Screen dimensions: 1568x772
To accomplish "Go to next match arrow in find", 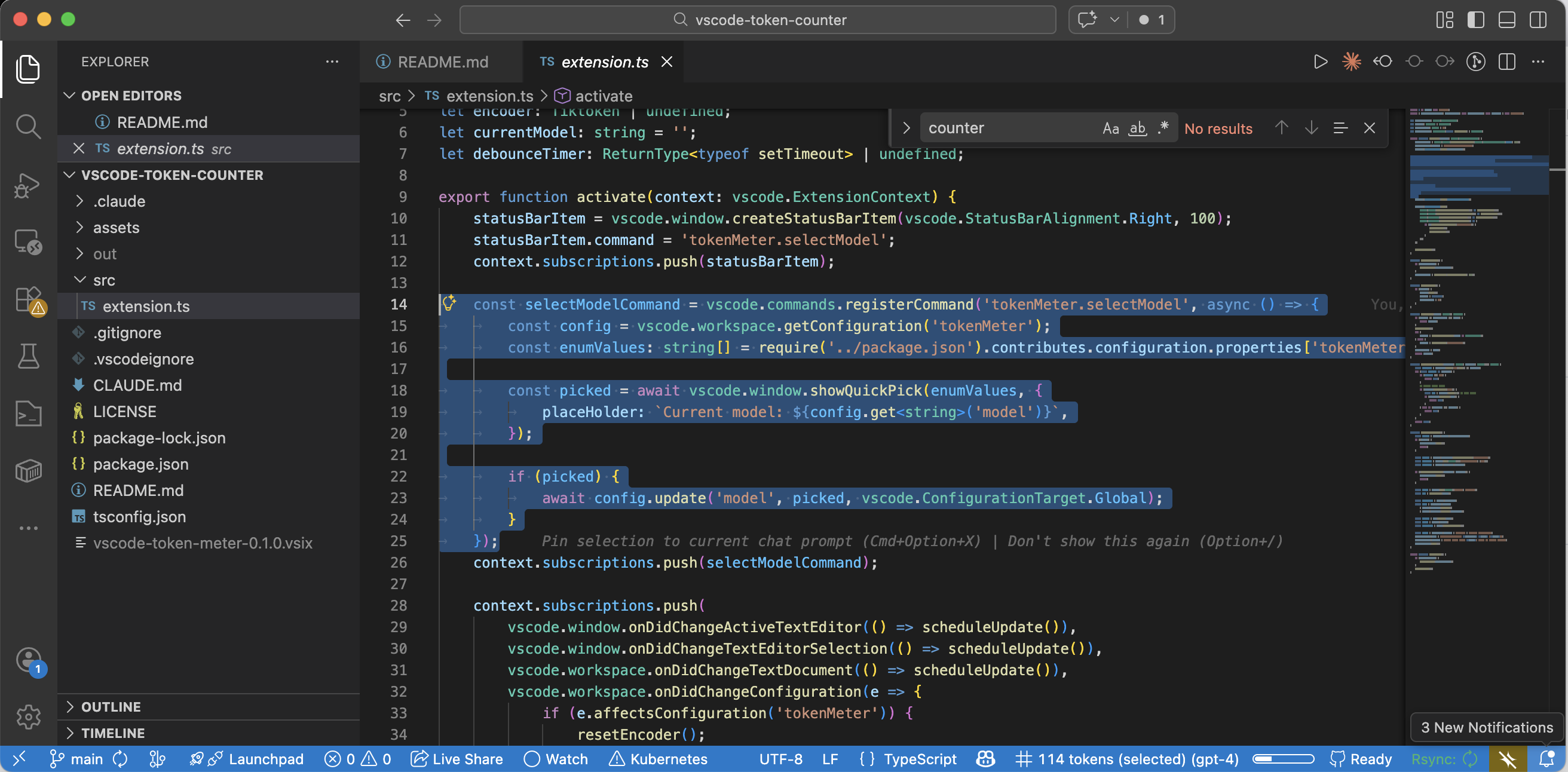I will [x=1311, y=128].
